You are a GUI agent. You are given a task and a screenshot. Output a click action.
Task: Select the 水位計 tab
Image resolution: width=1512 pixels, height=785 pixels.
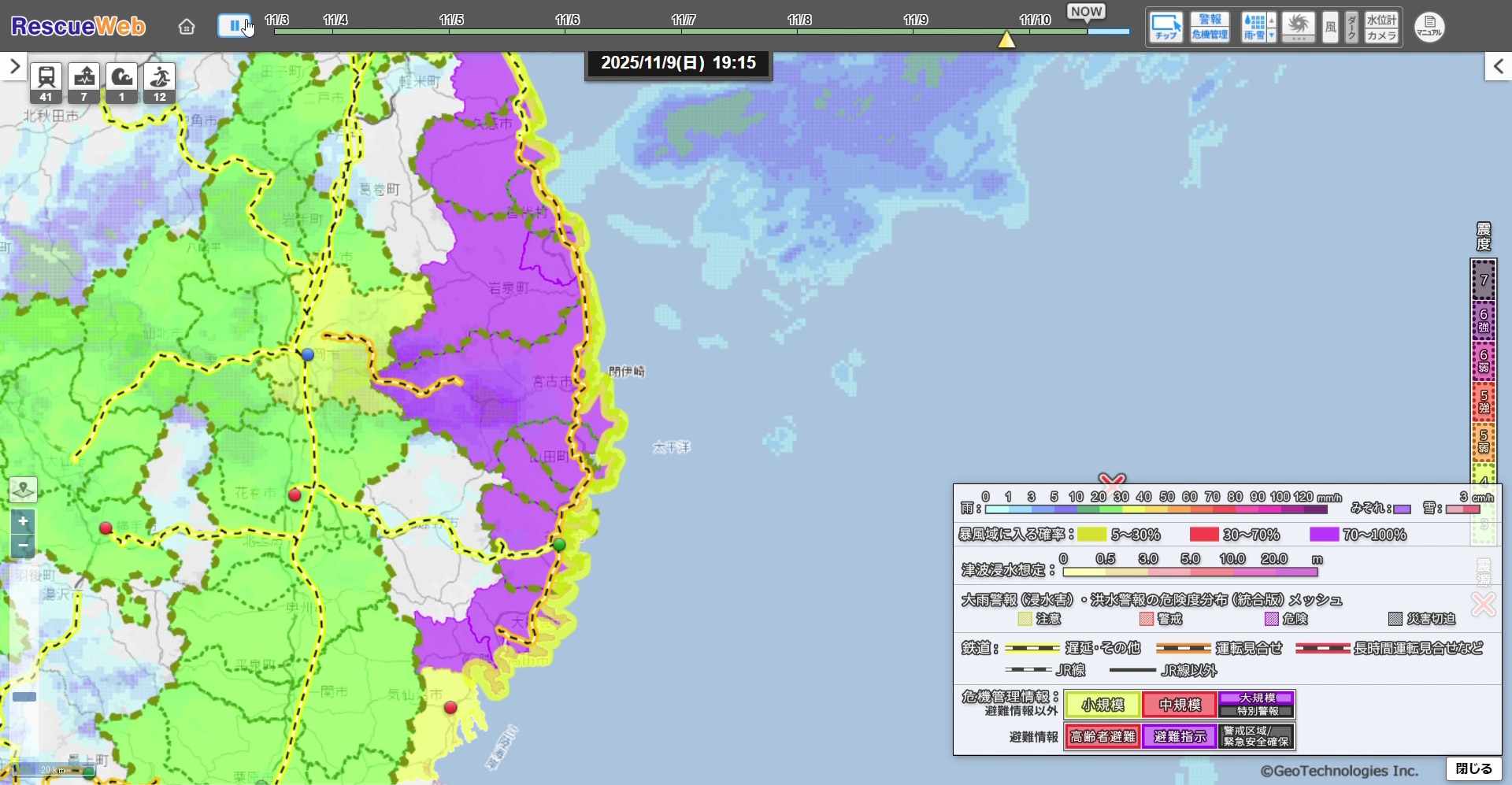(1381, 20)
